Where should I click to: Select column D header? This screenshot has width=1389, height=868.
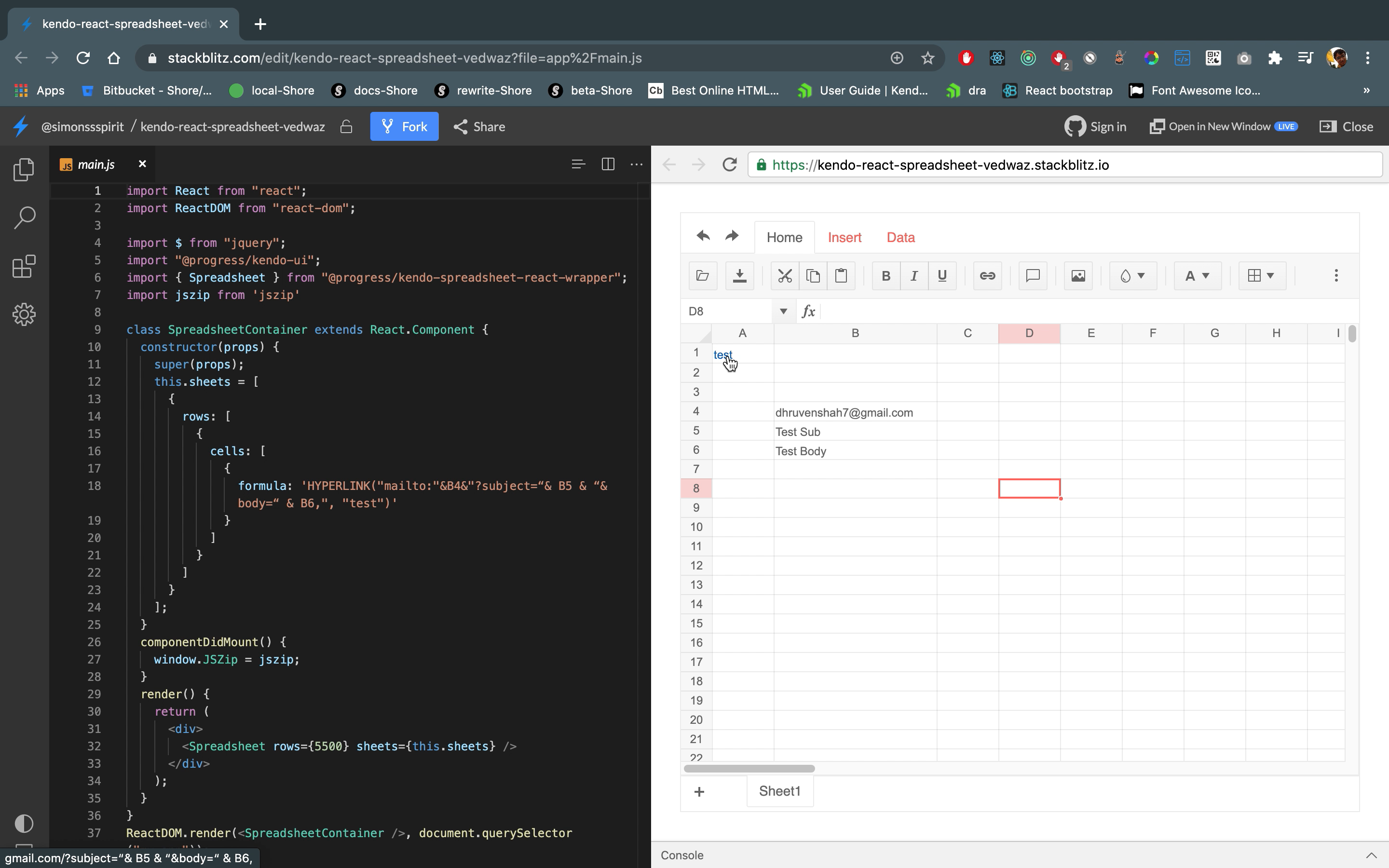(x=1029, y=333)
